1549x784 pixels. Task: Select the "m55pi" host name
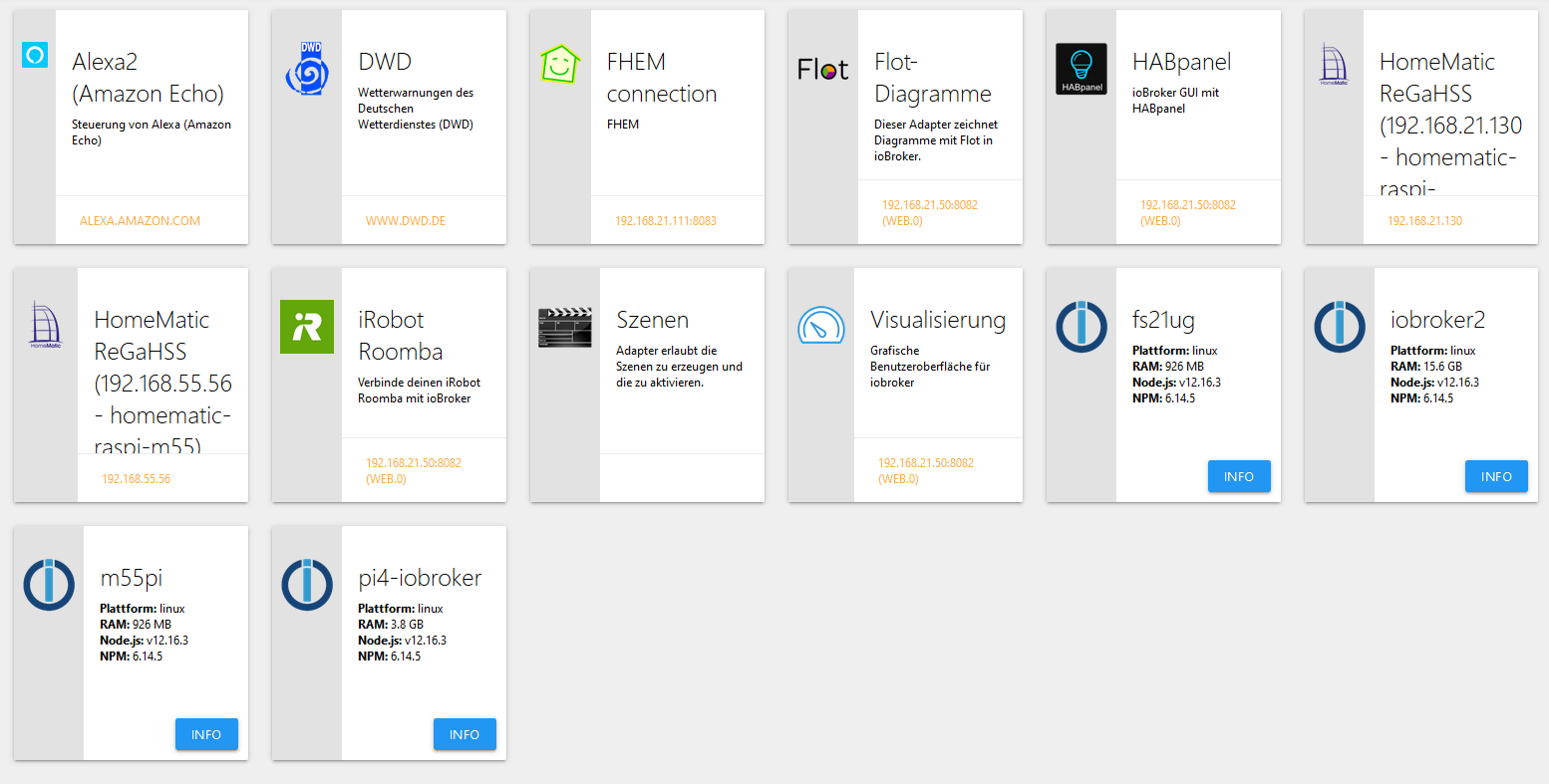tap(132, 578)
